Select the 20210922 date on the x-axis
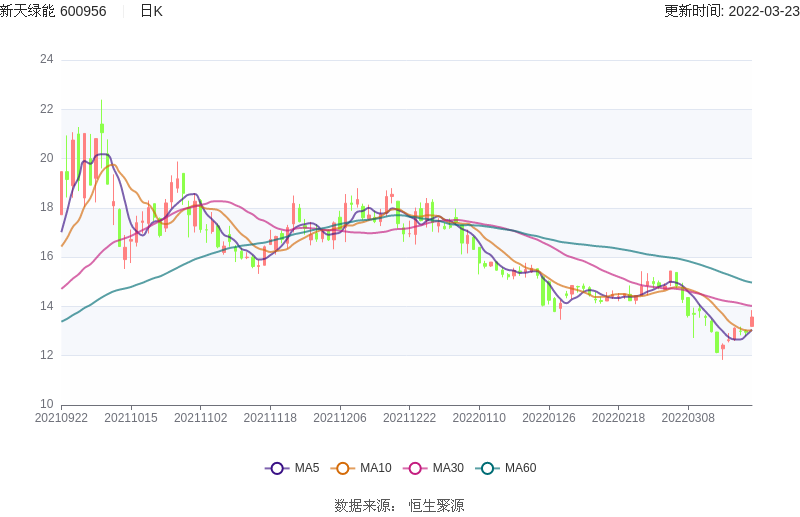This screenshot has height=517, width=800. coord(62,418)
